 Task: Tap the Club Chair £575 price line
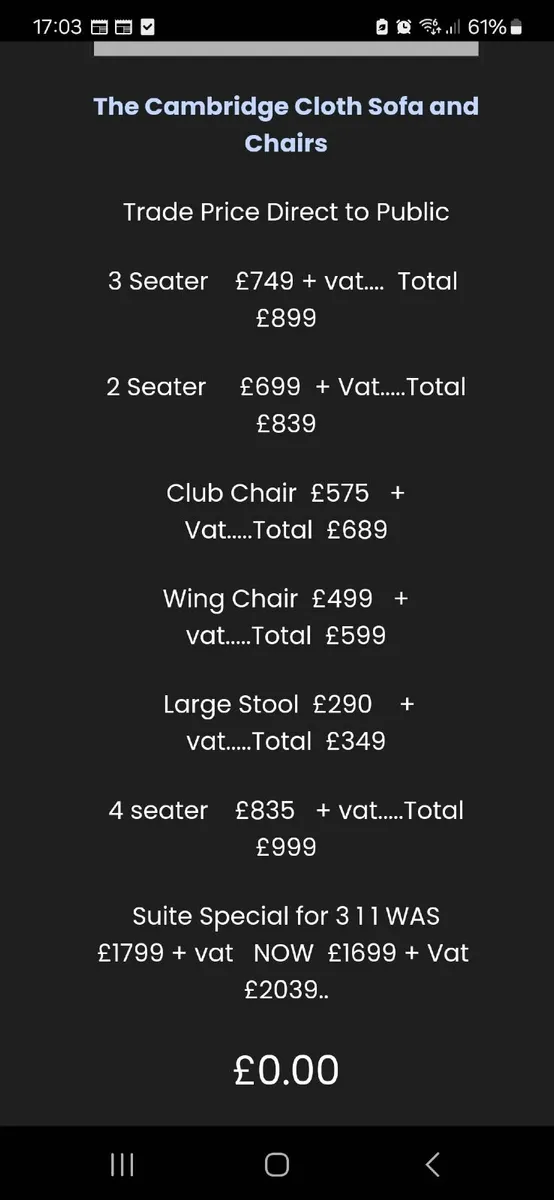286,511
